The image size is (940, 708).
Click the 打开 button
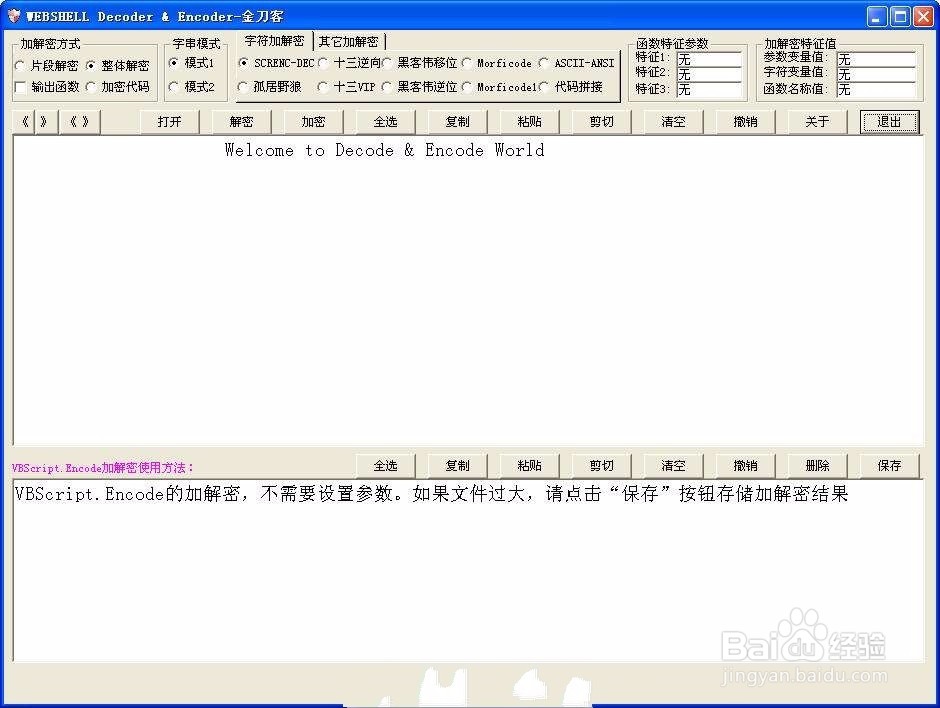pos(170,122)
